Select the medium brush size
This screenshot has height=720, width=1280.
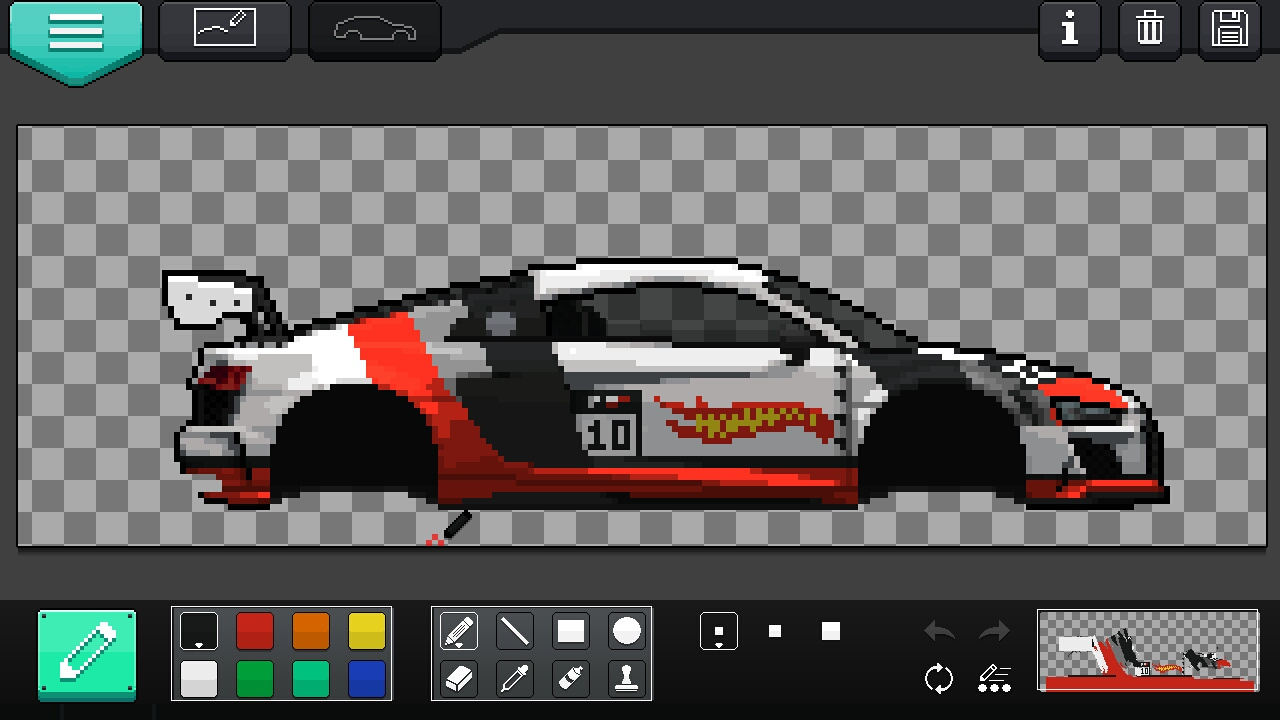775,631
